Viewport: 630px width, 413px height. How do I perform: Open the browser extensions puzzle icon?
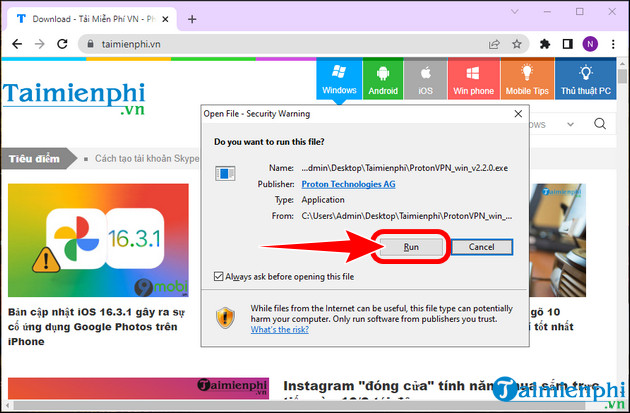coord(545,44)
